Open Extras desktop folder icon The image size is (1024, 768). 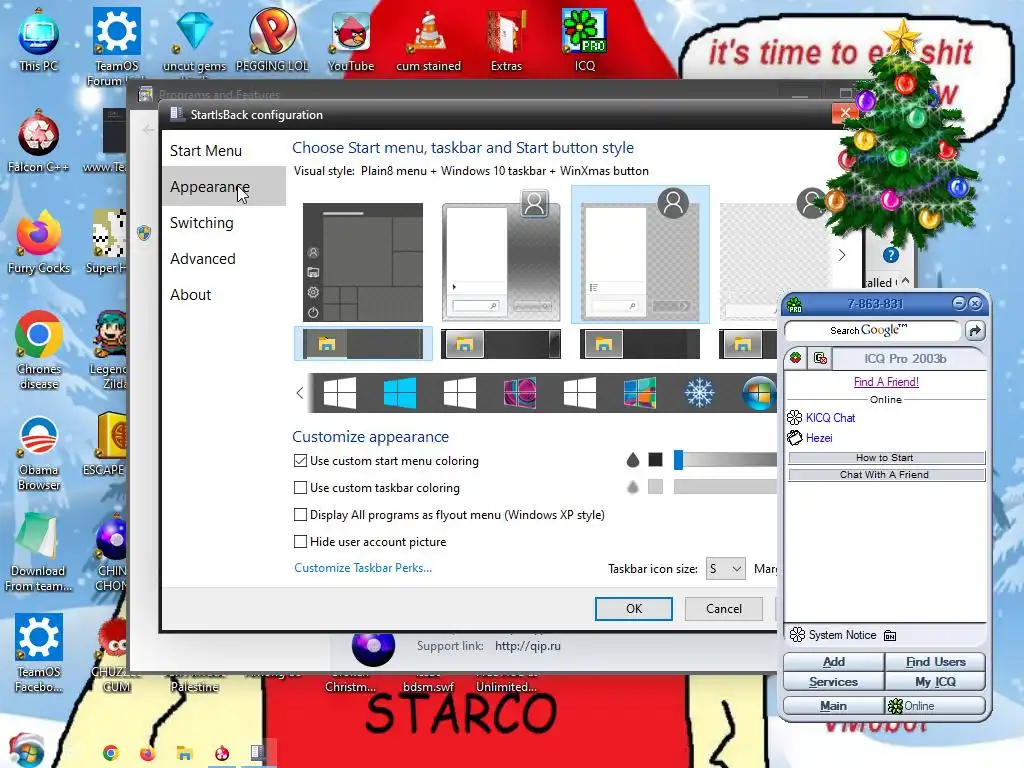[x=506, y=40]
